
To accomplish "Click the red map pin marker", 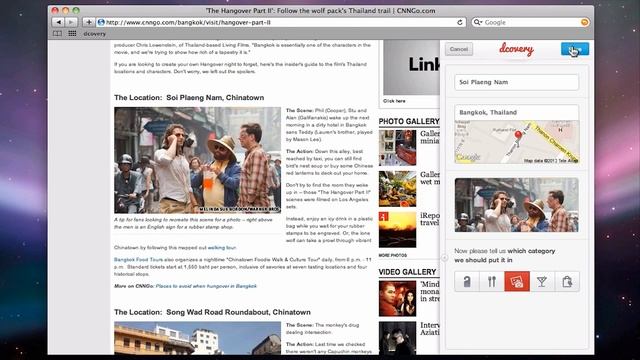I will point(518,134).
